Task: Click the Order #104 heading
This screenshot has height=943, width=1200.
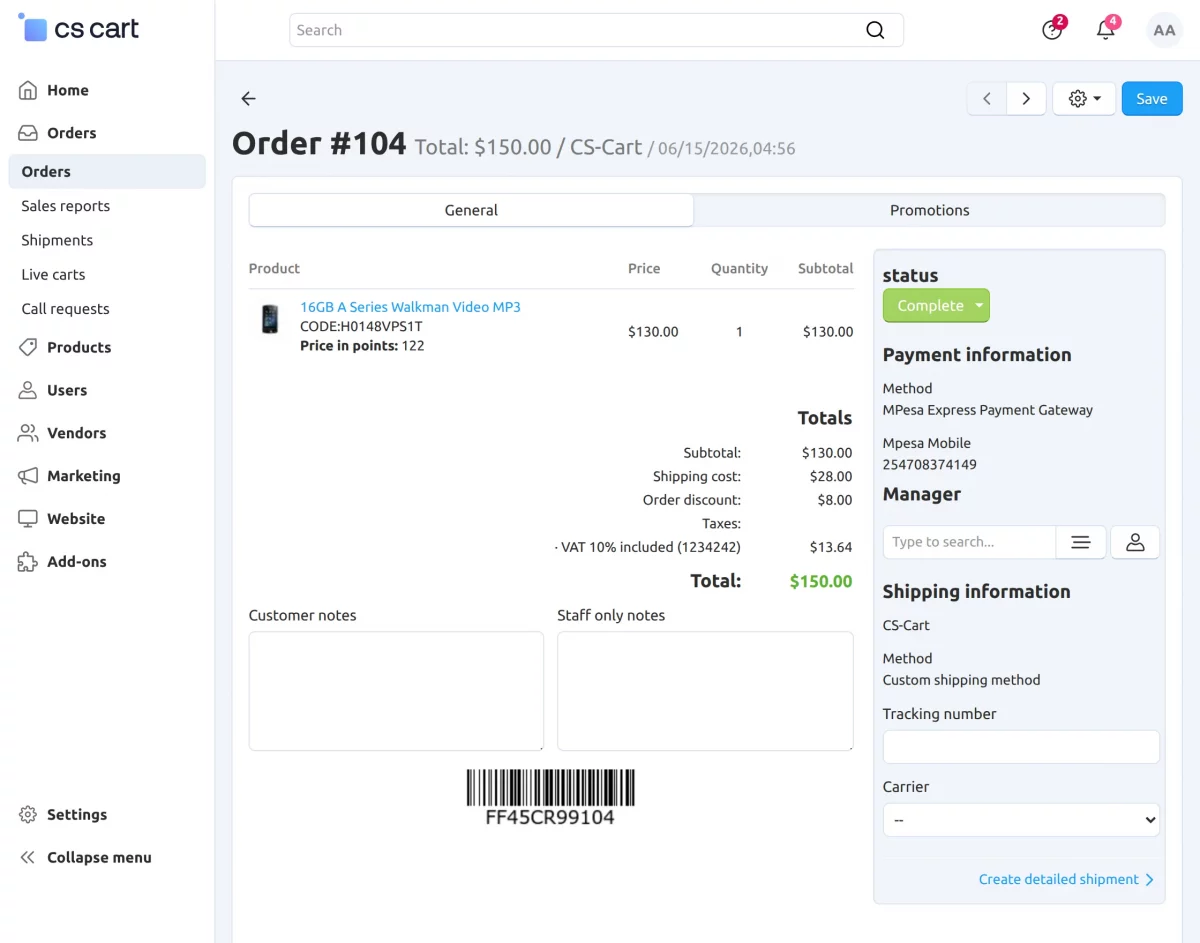Action: [x=319, y=144]
